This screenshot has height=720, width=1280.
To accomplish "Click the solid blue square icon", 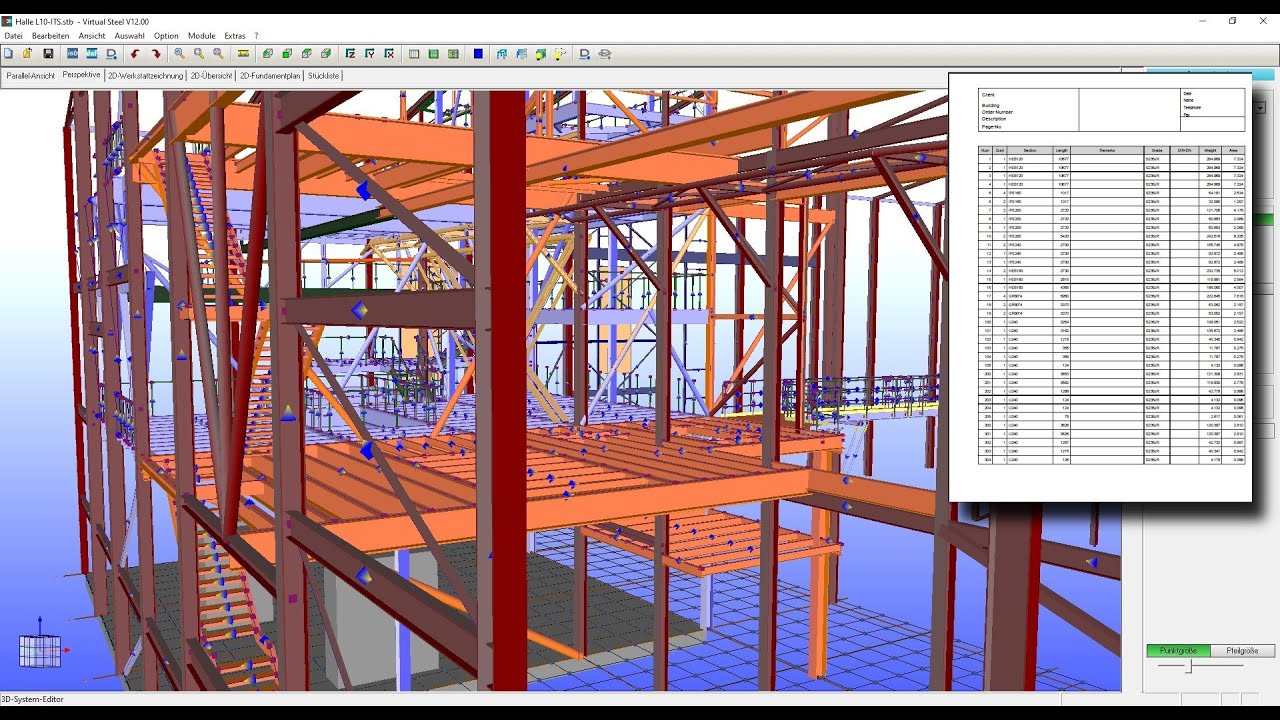I will pyautogui.click(x=478, y=53).
